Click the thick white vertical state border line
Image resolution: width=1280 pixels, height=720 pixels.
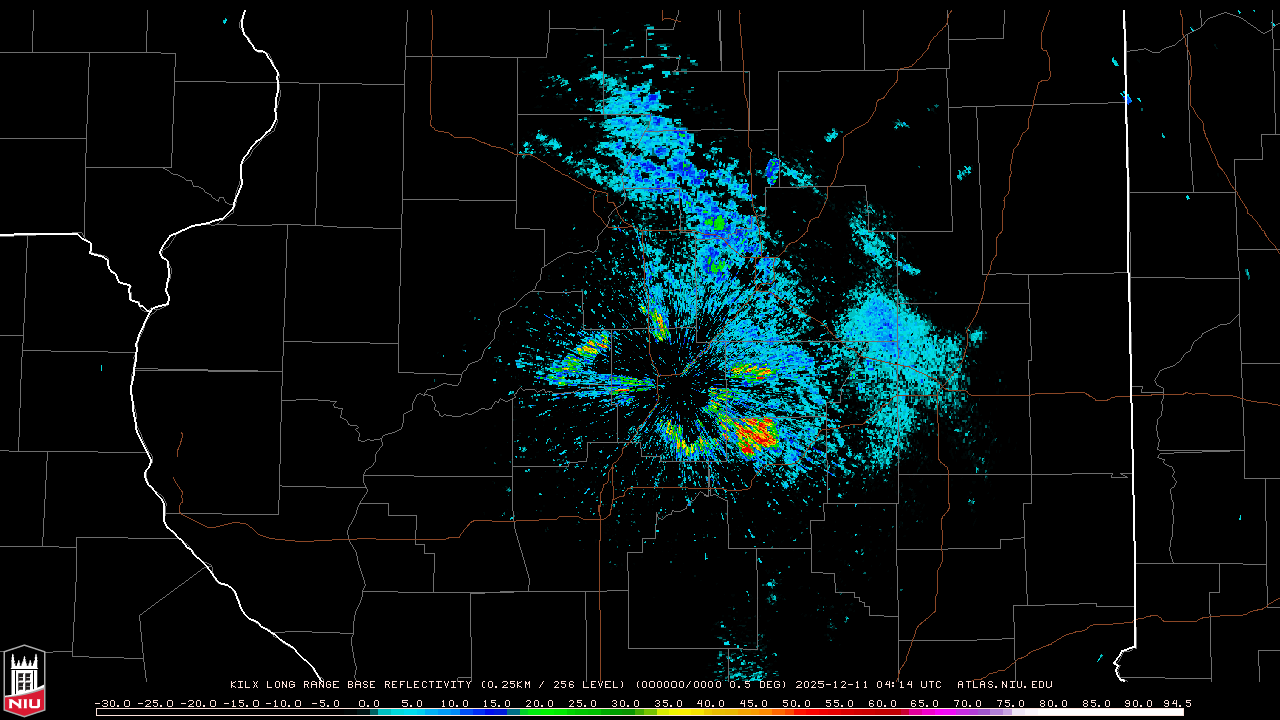pos(1128,300)
